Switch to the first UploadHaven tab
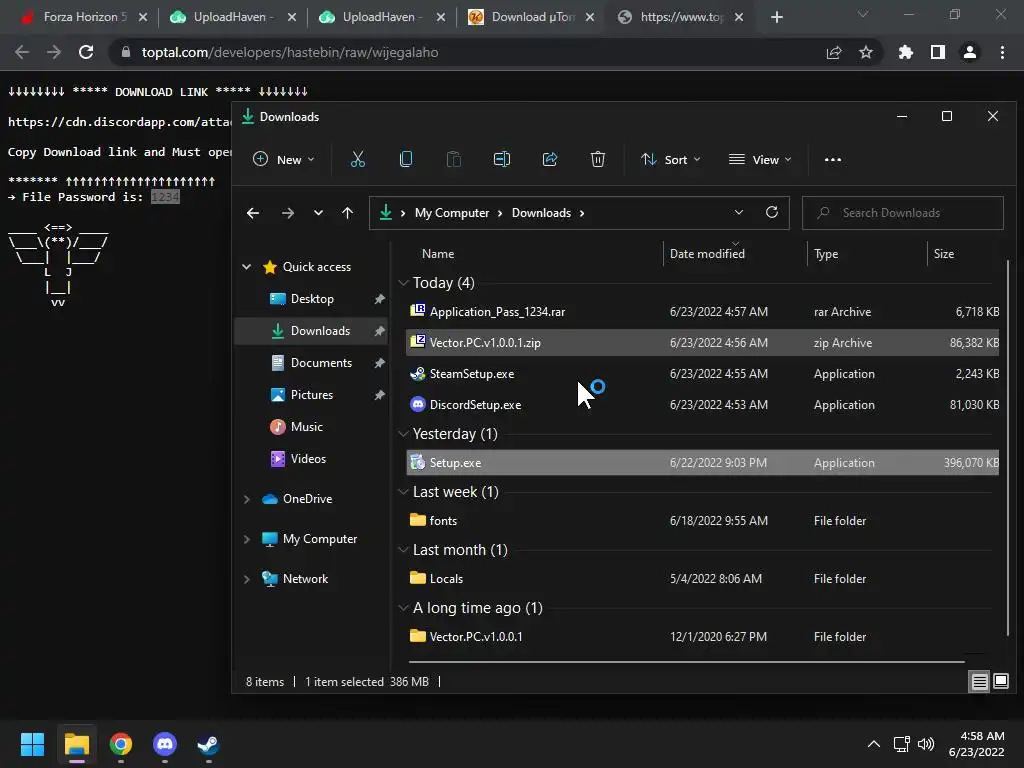This screenshot has width=1024, height=768. 231,17
